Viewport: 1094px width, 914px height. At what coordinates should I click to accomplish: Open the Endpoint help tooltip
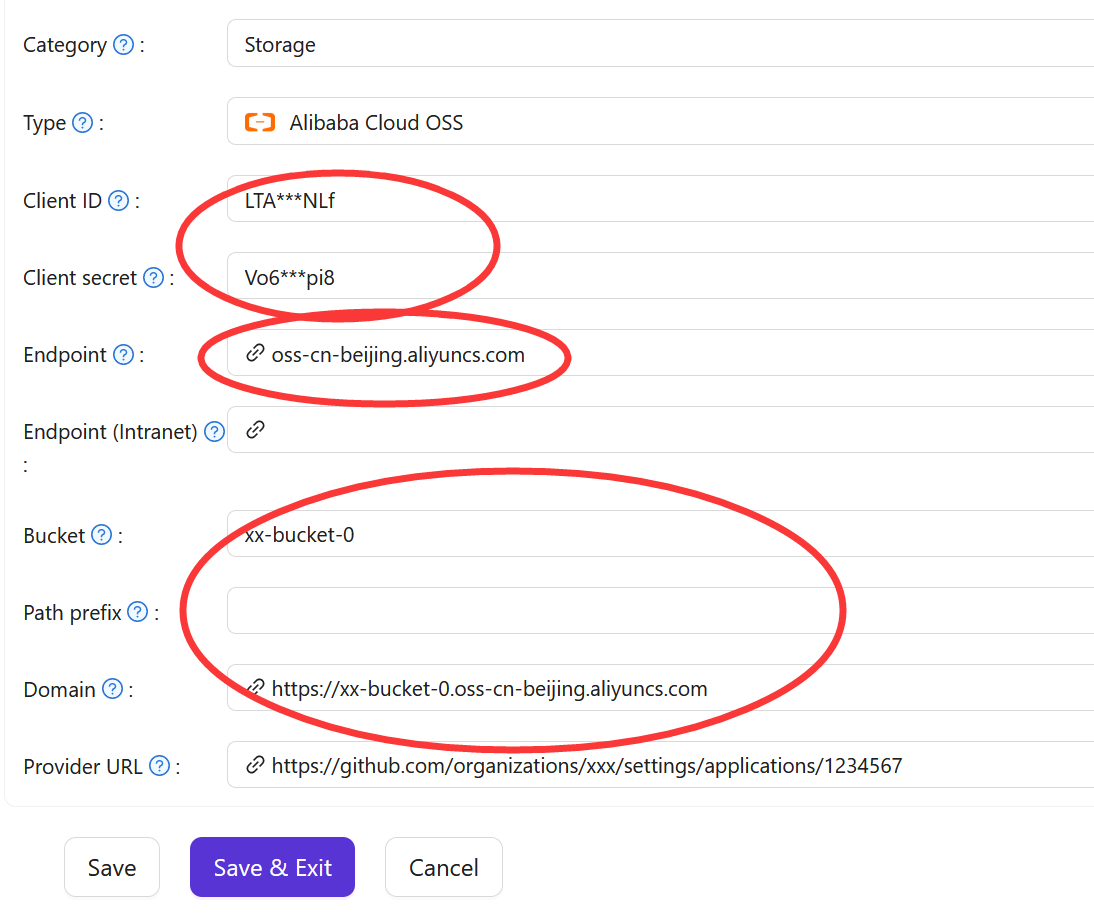[x=123, y=354]
